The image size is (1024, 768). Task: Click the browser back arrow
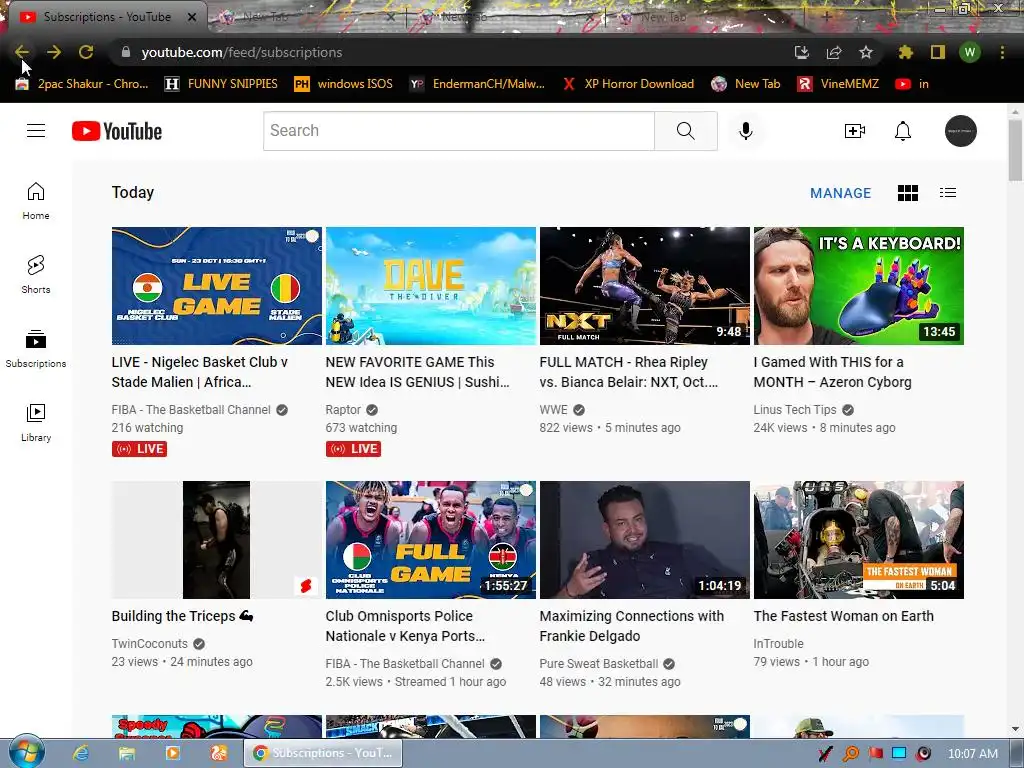(x=22, y=52)
